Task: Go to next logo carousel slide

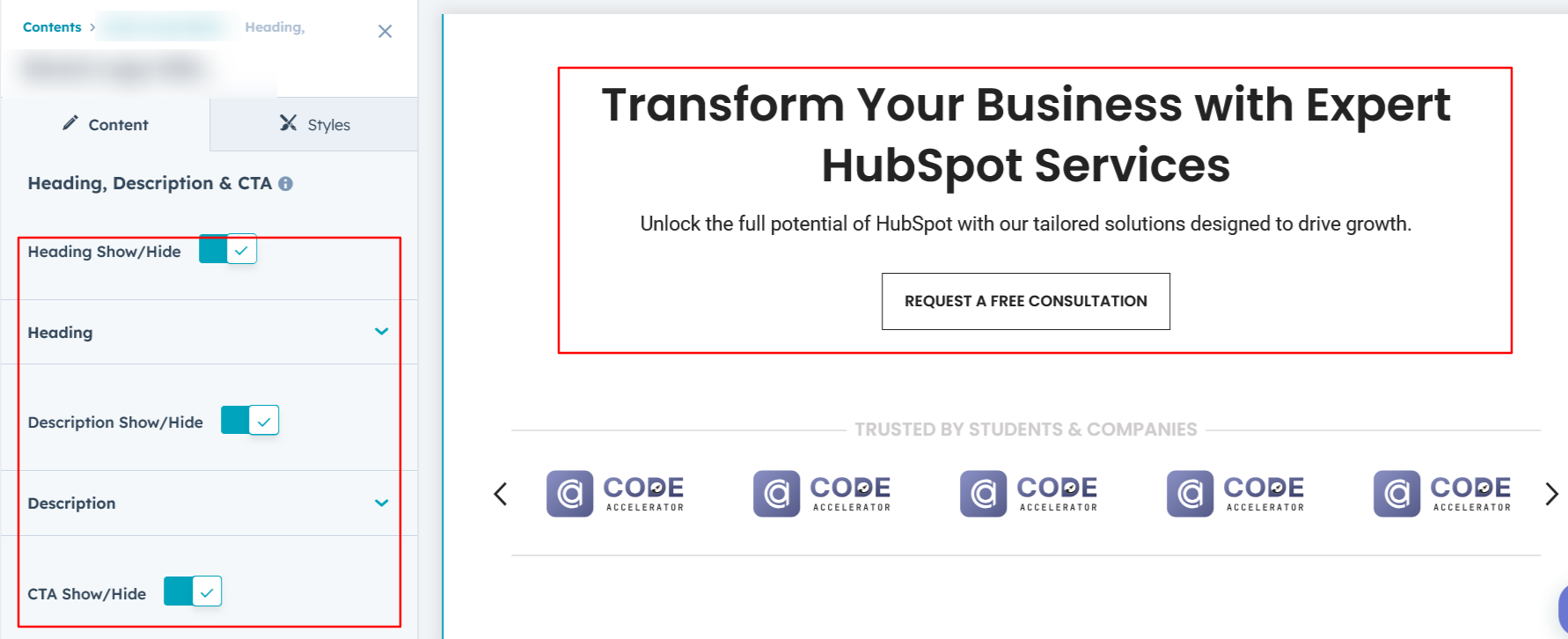Action: click(x=1551, y=494)
